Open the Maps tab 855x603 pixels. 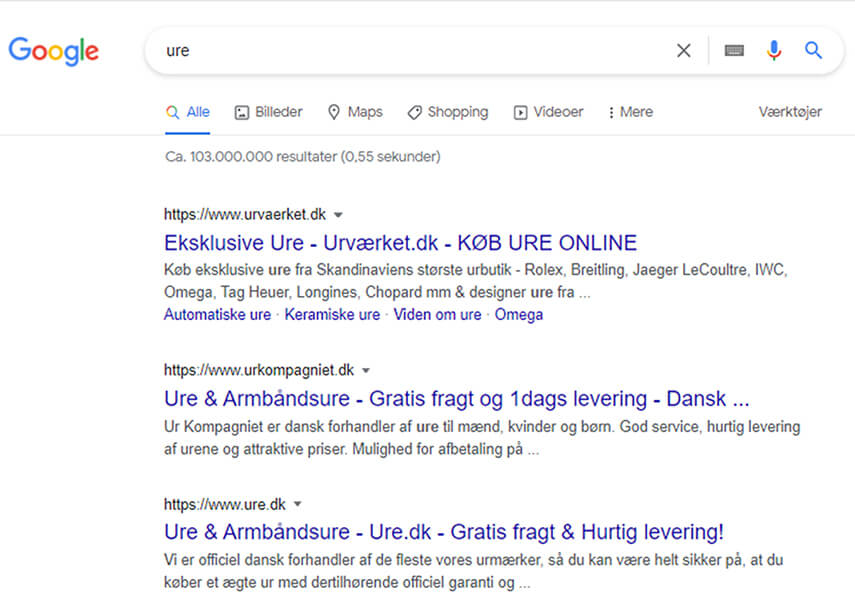pyautogui.click(x=355, y=112)
